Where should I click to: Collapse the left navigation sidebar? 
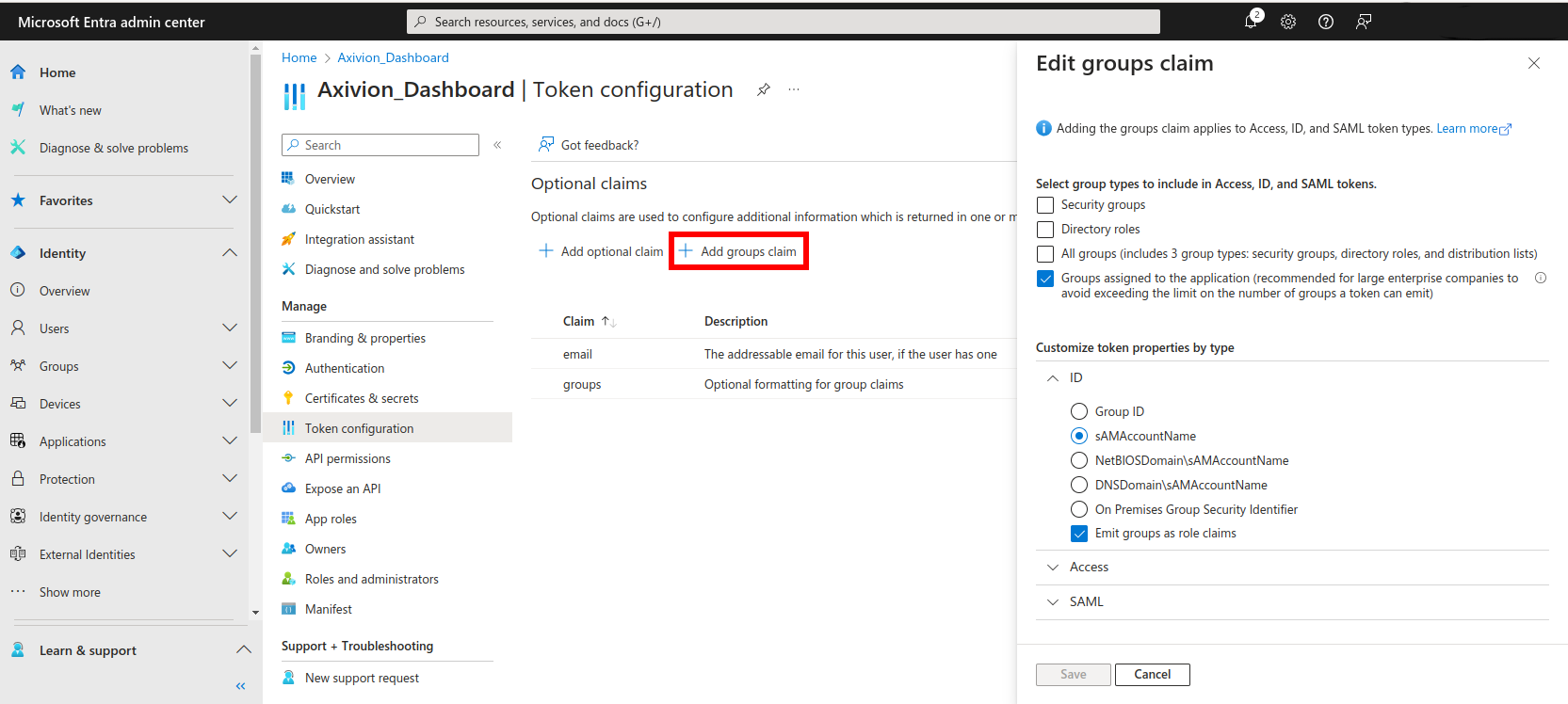(x=240, y=686)
